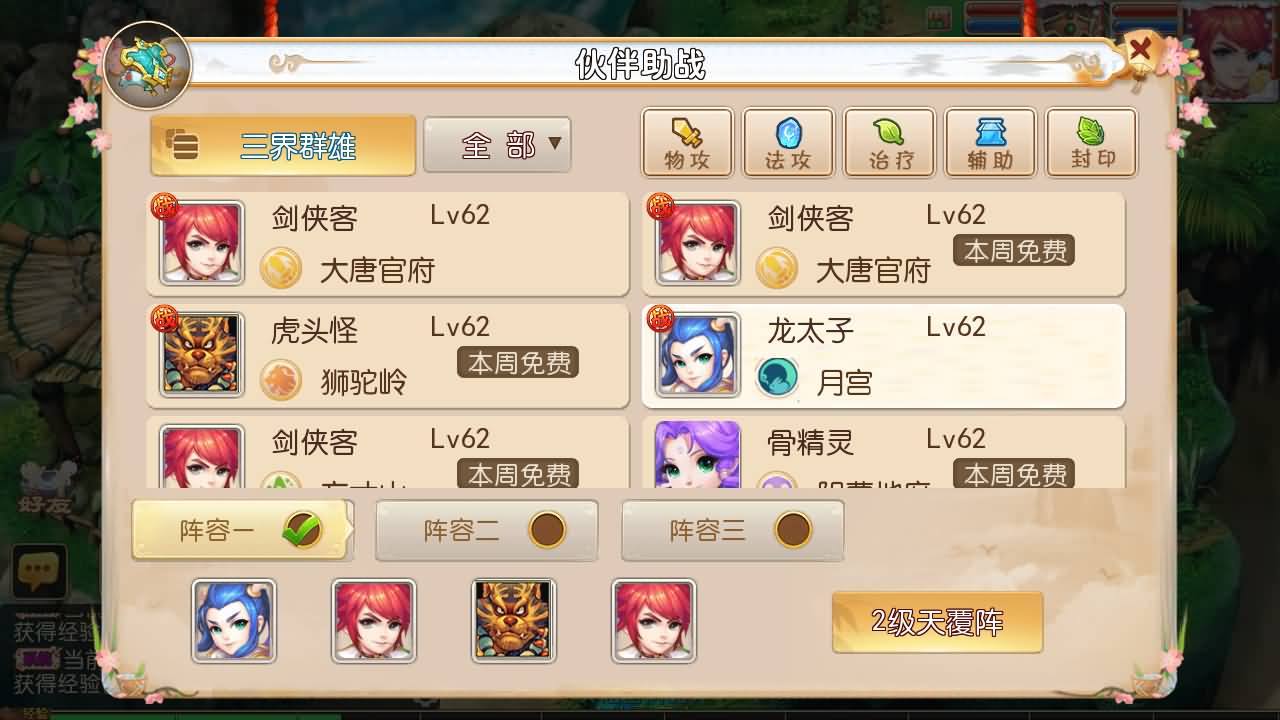
Task: Switch to the 阵容二 lineup
Action: click(486, 530)
